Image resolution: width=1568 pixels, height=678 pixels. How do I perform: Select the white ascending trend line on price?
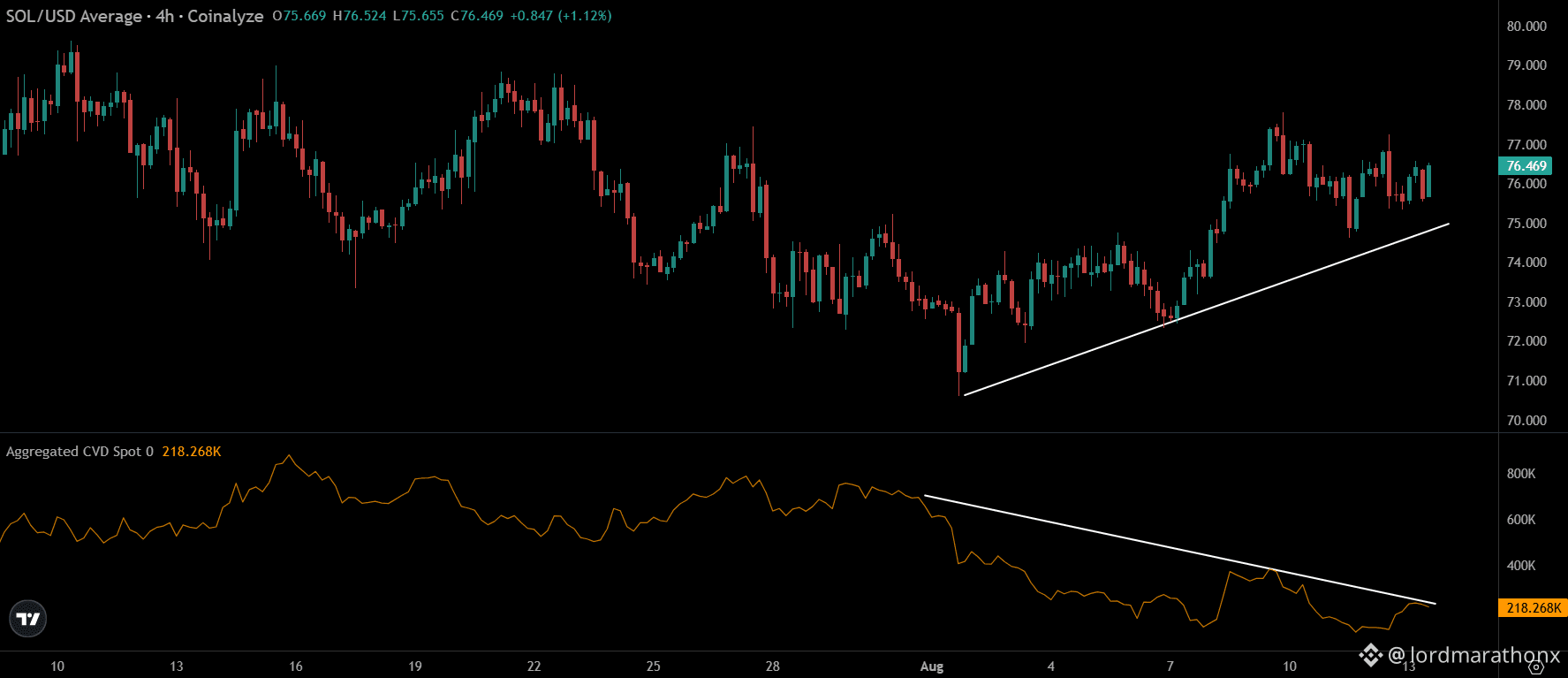pyautogui.click(x=1207, y=309)
